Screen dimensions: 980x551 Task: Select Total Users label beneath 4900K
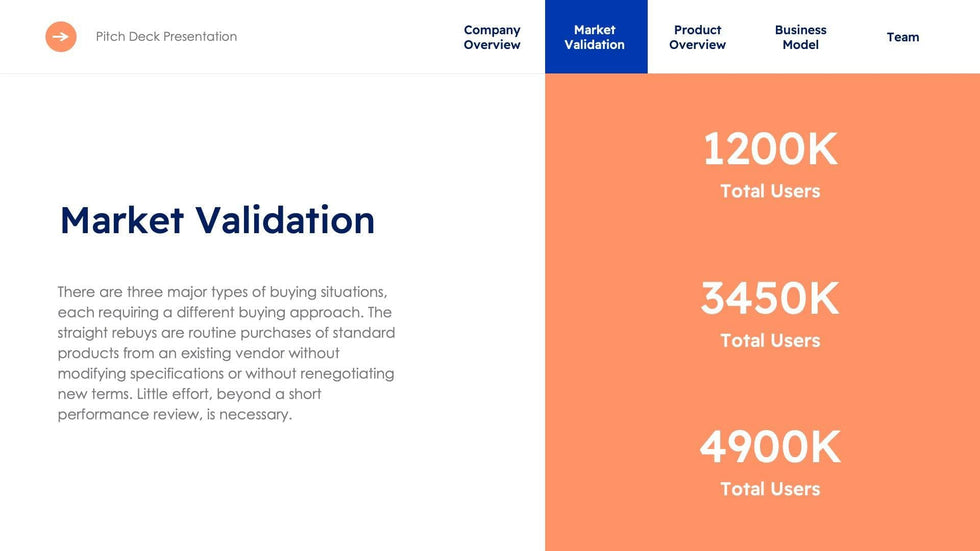click(x=770, y=489)
